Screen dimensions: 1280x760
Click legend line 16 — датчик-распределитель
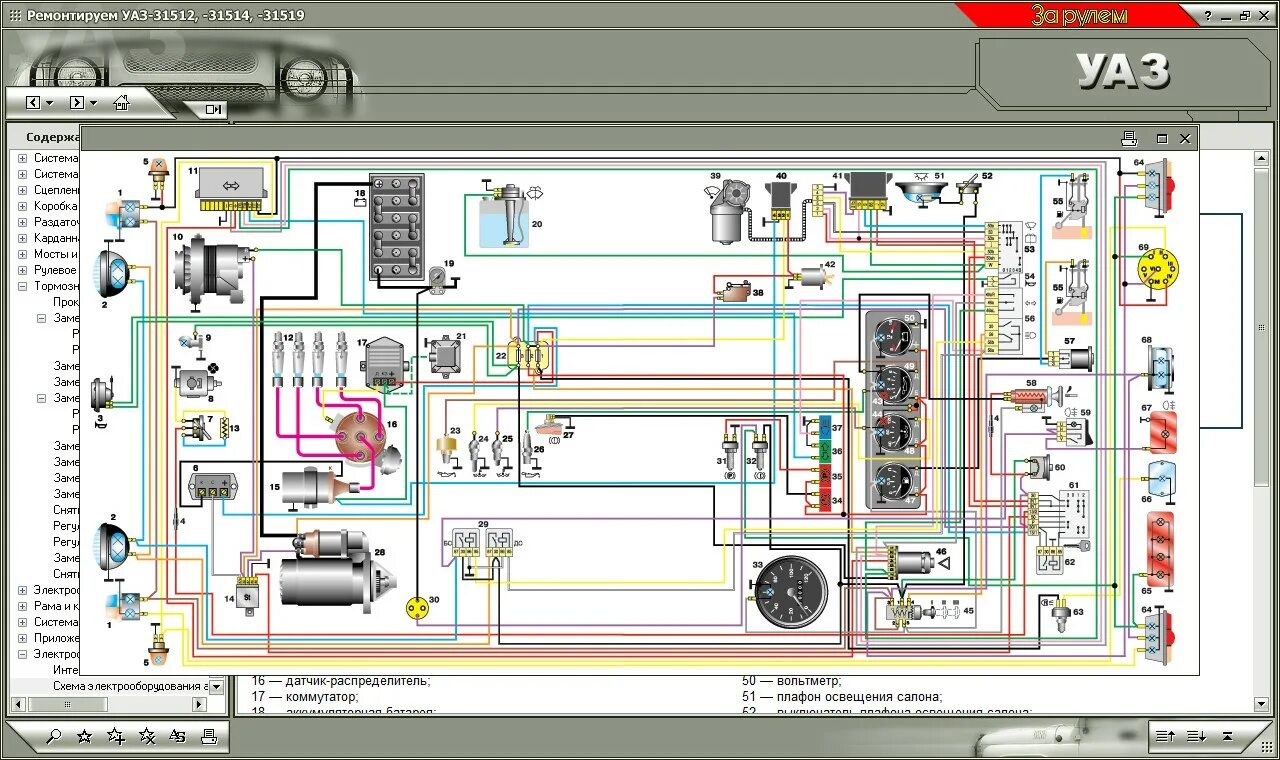click(x=341, y=681)
